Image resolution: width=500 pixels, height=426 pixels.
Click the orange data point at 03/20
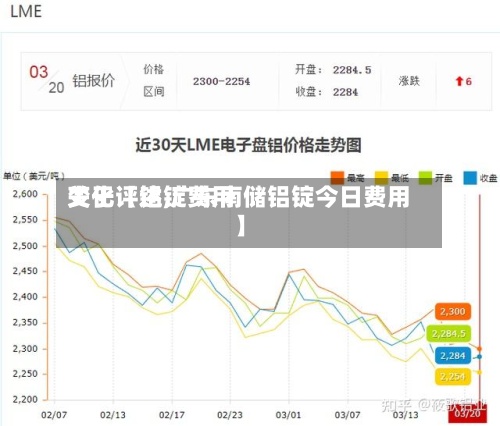[479, 349]
